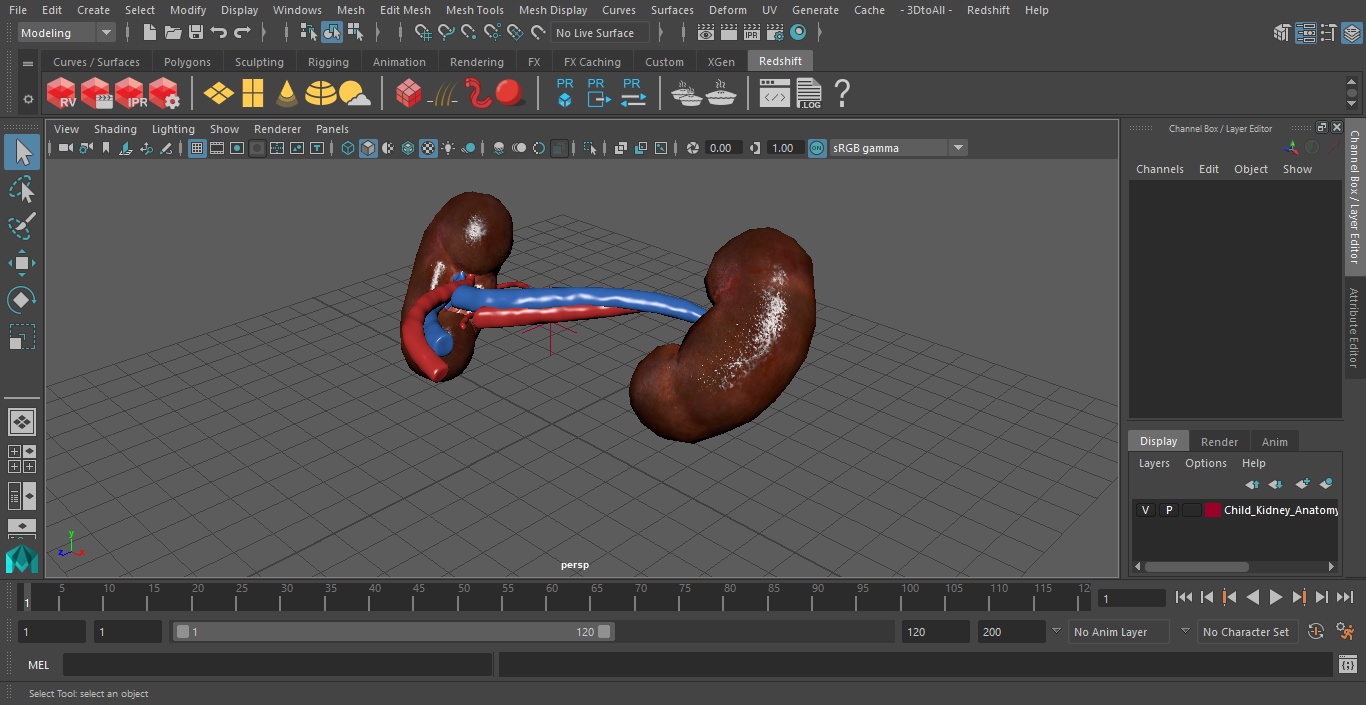The image size is (1366, 705).
Task: Go to end of playback range
Action: (1345, 597)
